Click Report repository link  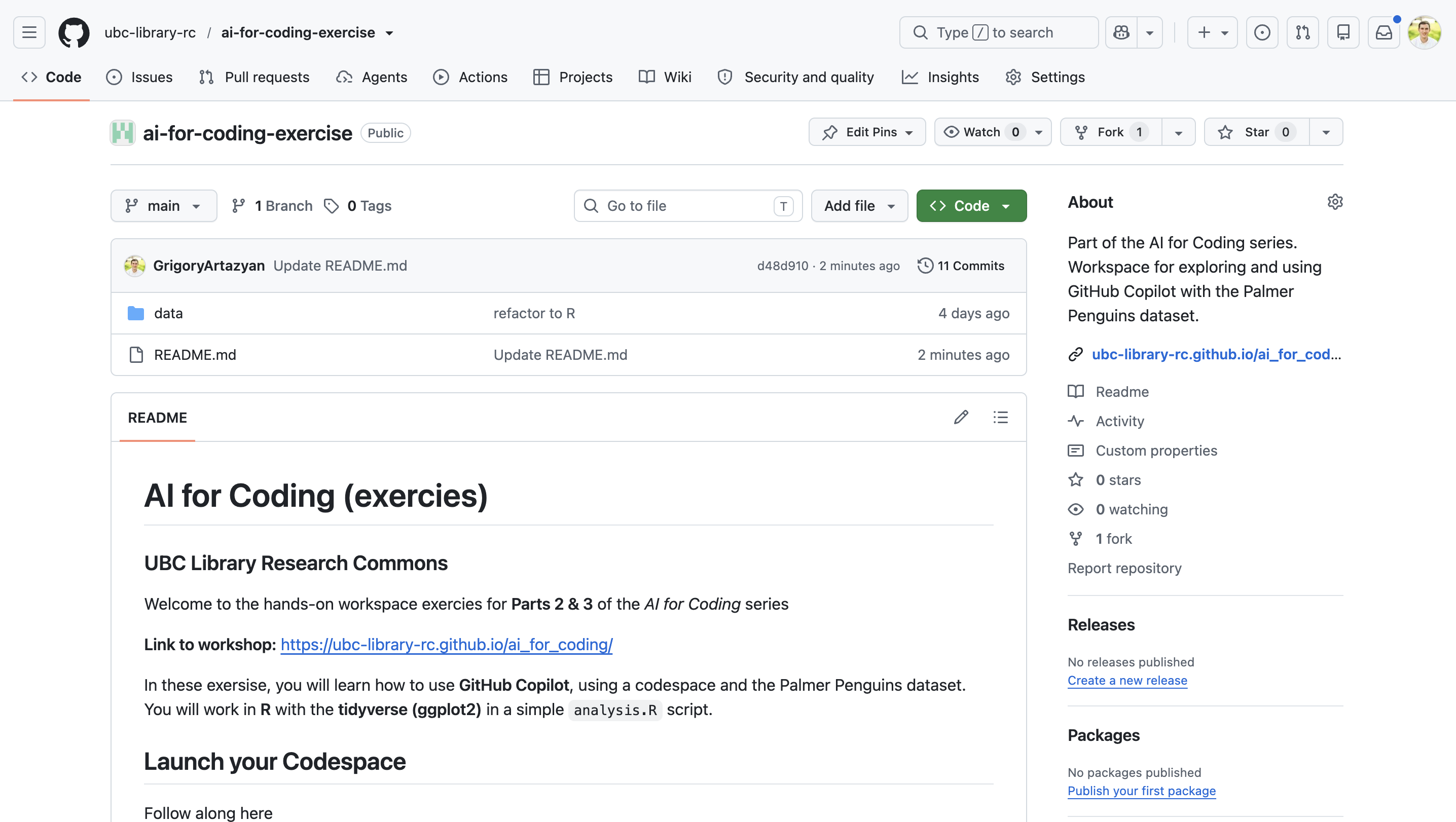click(1124, 568)
